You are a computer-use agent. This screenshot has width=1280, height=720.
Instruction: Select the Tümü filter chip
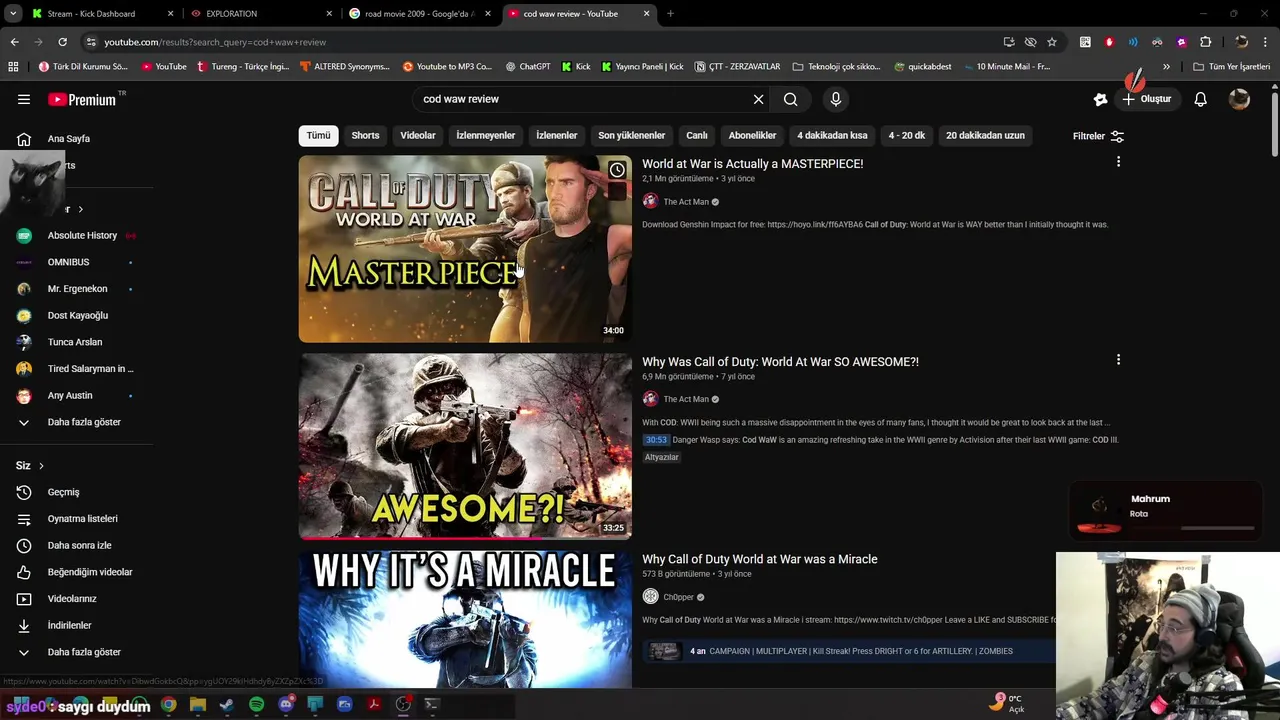coord(318,136)
